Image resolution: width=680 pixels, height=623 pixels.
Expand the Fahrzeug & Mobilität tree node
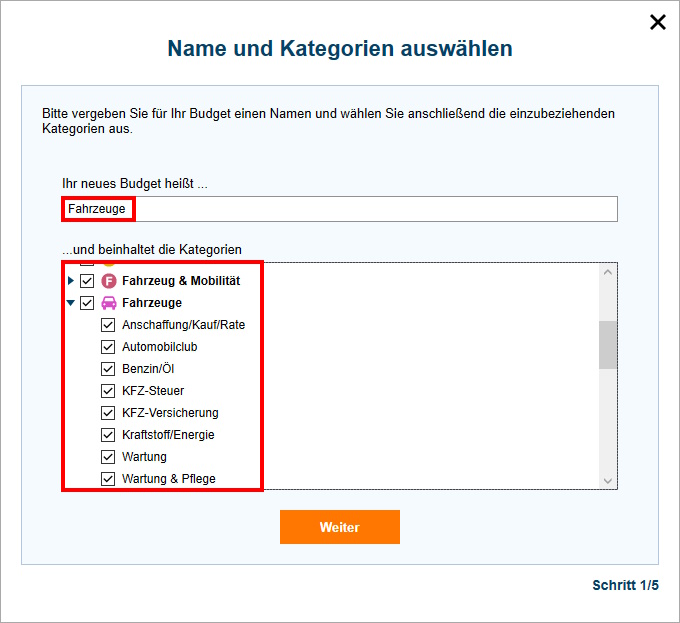pyautogui.click(x=71, y=281)
